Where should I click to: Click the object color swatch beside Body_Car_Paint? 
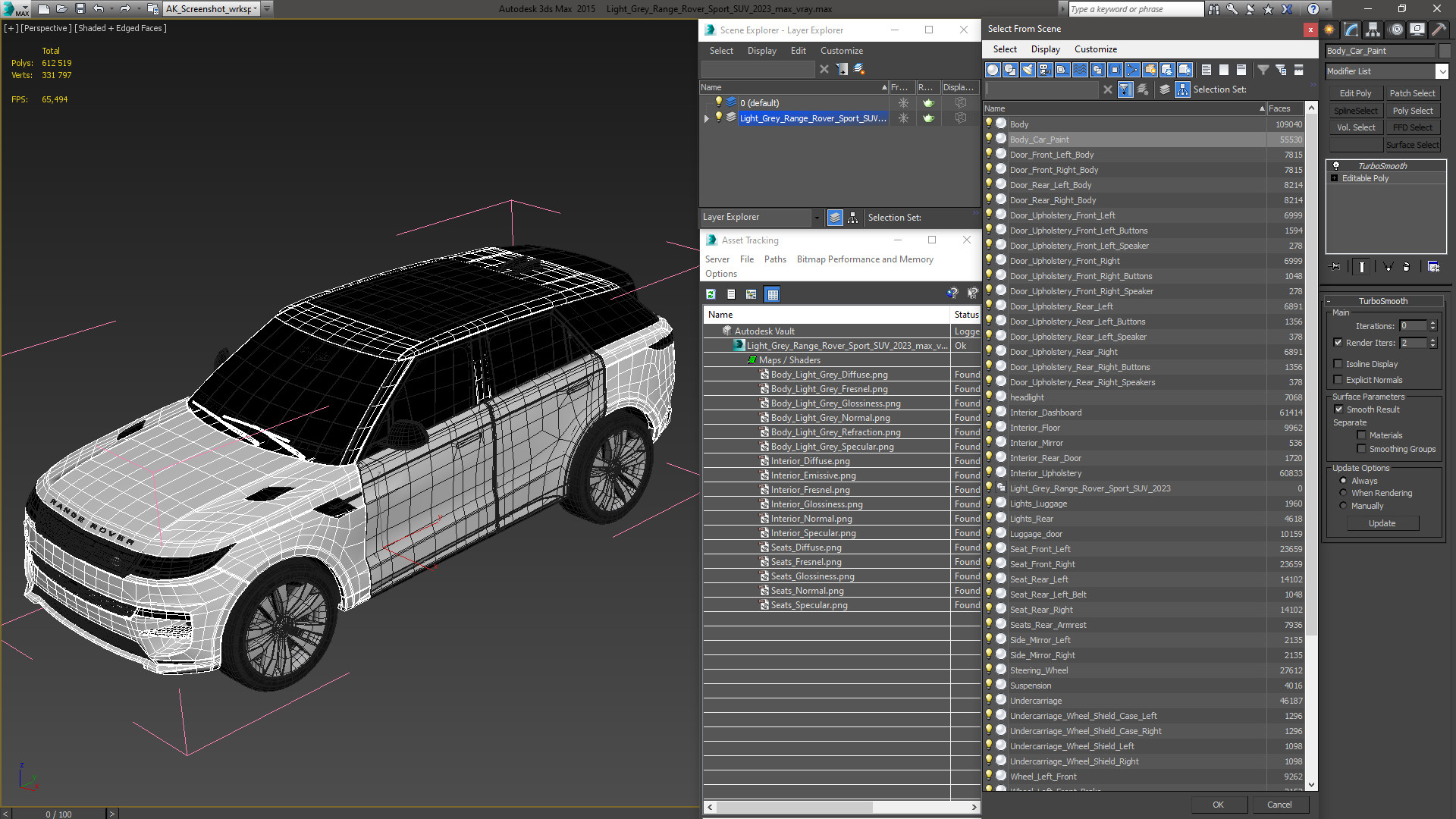tap(1444, 51)
